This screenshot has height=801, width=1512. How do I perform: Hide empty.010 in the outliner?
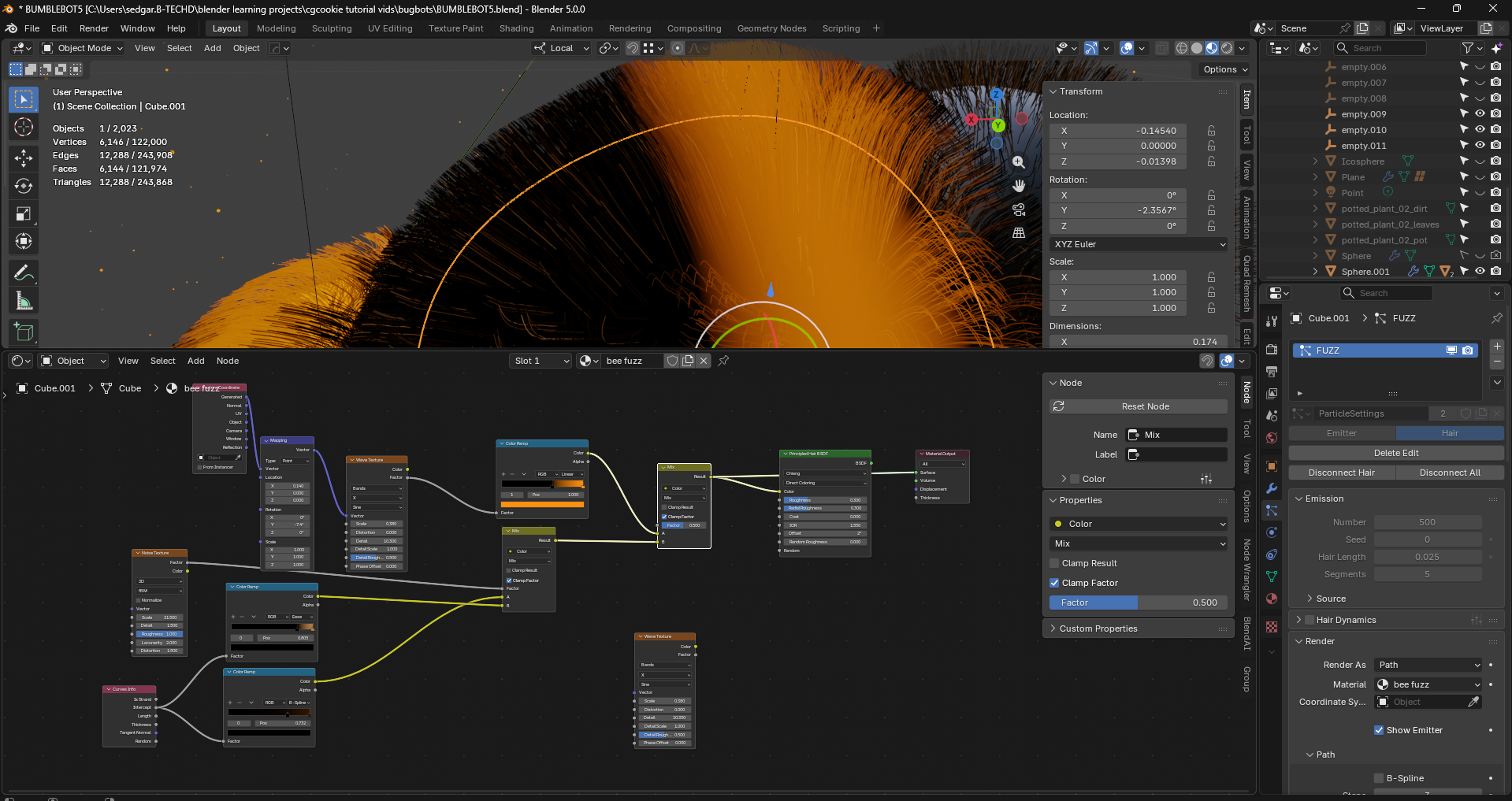click(1480, 130)
